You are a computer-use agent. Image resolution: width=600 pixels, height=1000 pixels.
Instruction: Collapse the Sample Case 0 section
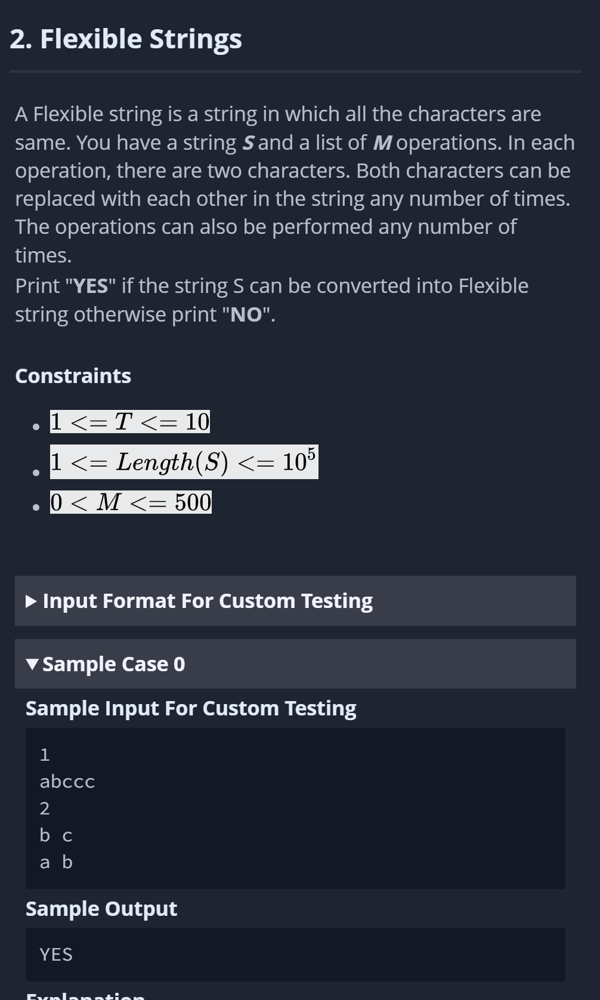pos(295,664)
